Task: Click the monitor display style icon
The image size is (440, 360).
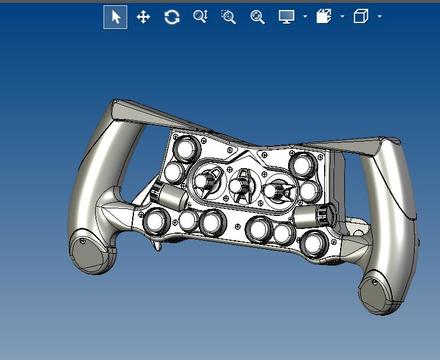Action: [x=287, y=17]
